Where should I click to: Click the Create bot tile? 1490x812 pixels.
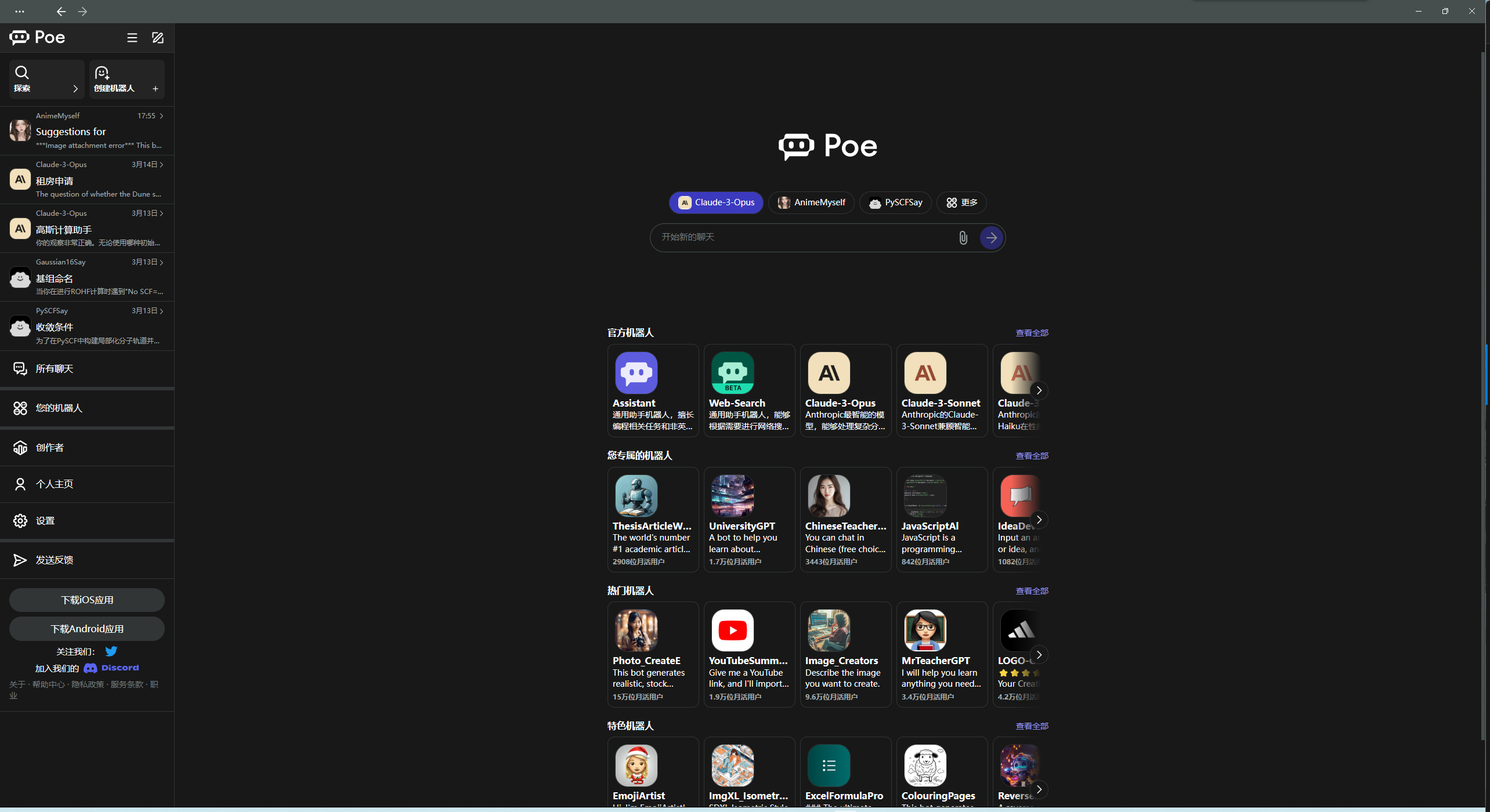coord(127,79)
